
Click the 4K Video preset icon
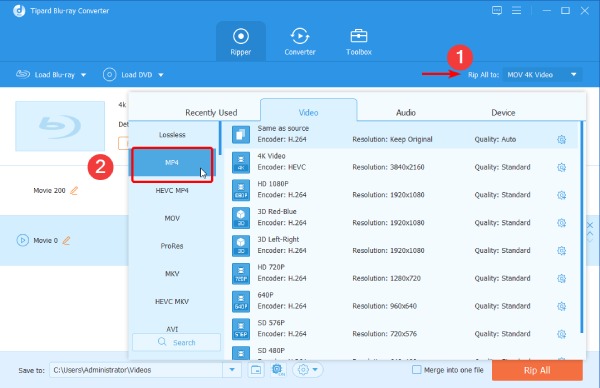point(241,162)
